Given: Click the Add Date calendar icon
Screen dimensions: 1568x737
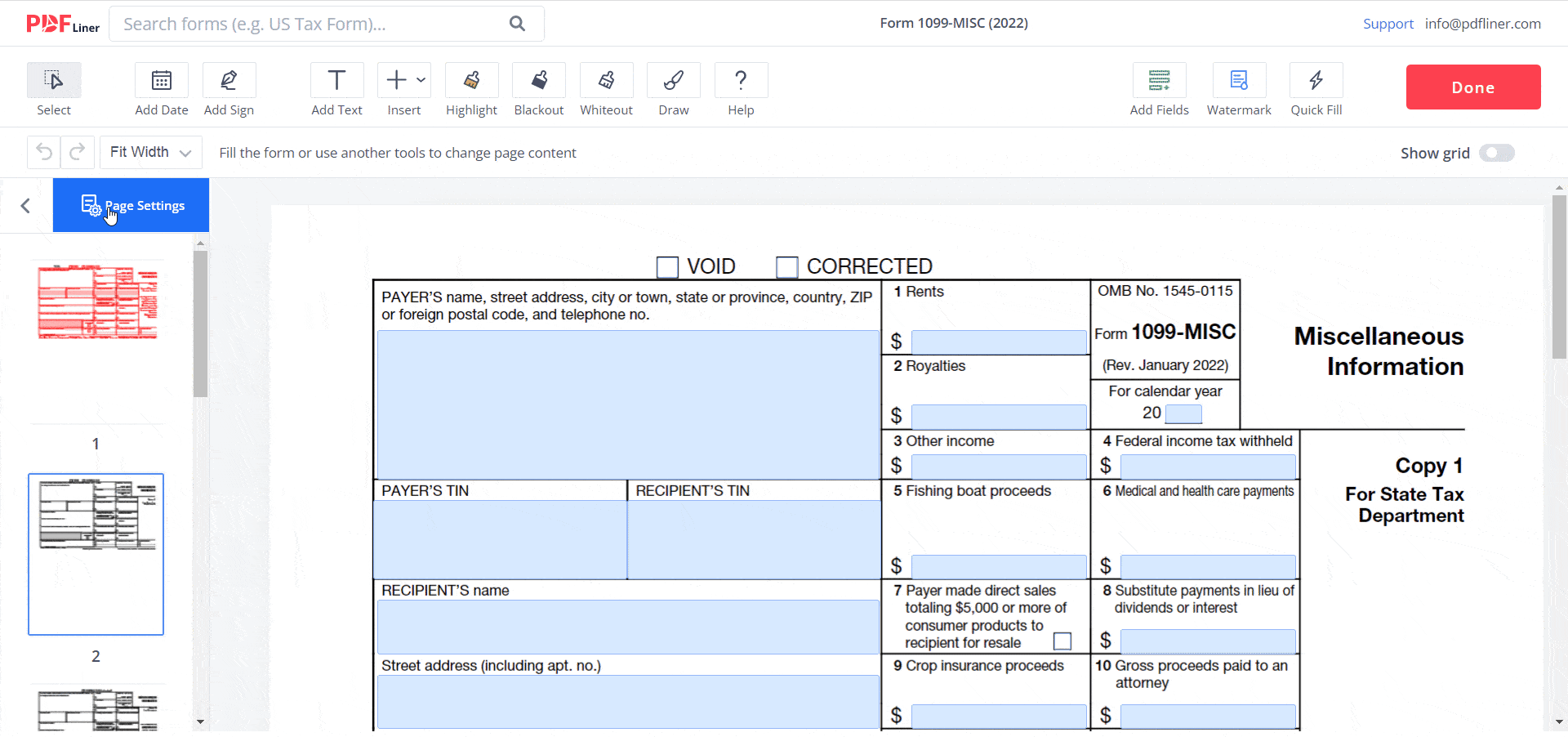Looking at the screenshot, I should [162, 80].
